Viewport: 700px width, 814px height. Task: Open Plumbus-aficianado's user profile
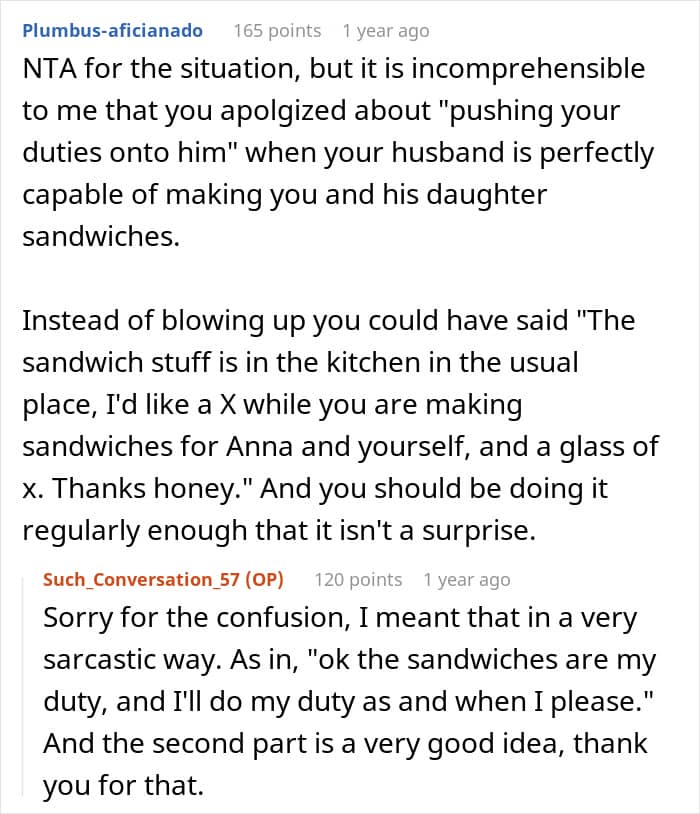pyautogui.click(x=112, y=31)
